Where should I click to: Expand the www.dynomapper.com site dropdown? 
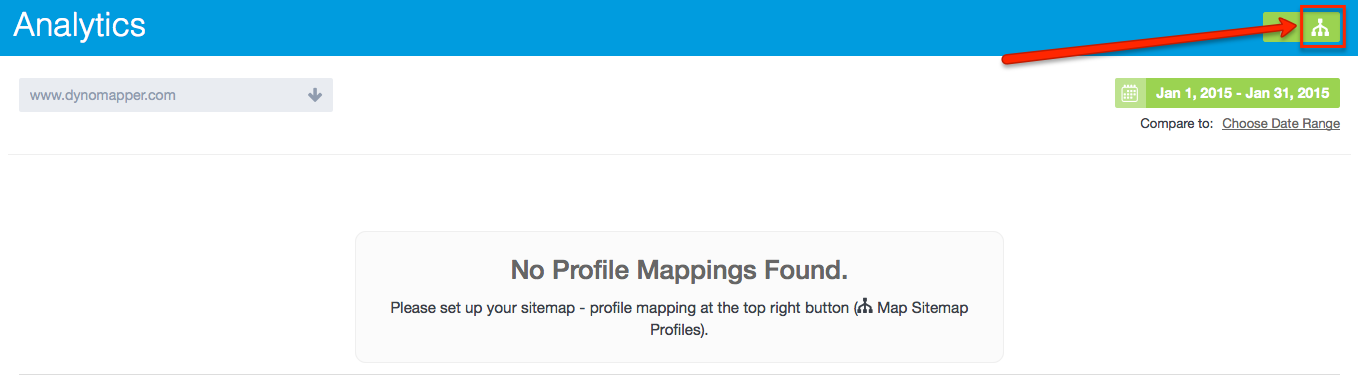tap(176, 95)
